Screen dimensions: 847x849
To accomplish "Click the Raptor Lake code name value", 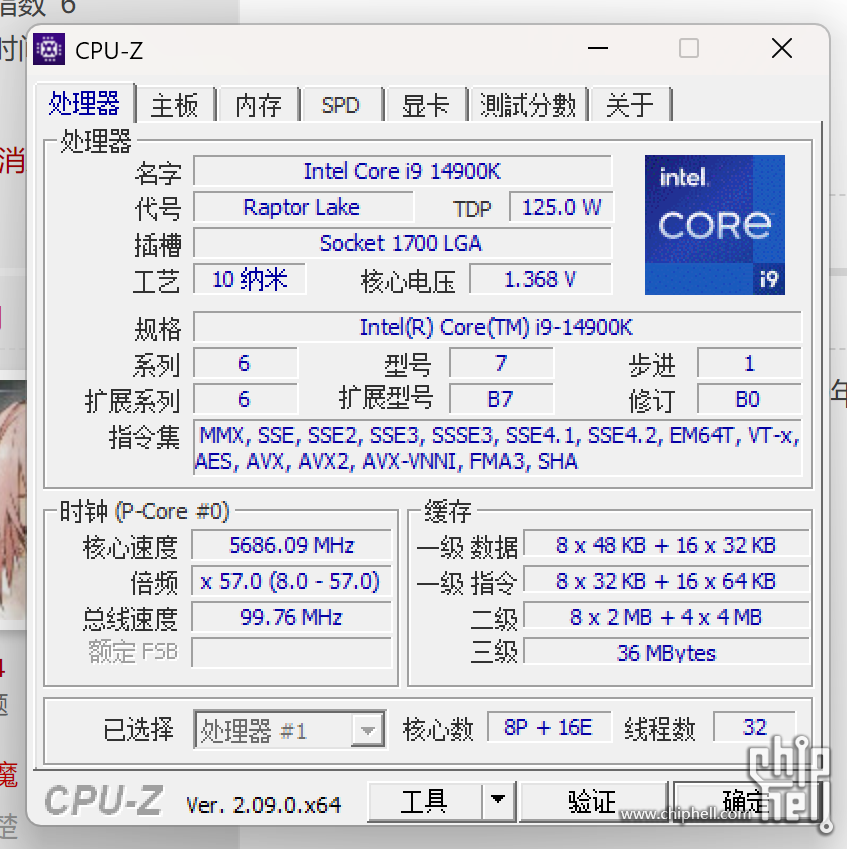I will [303, 207].
